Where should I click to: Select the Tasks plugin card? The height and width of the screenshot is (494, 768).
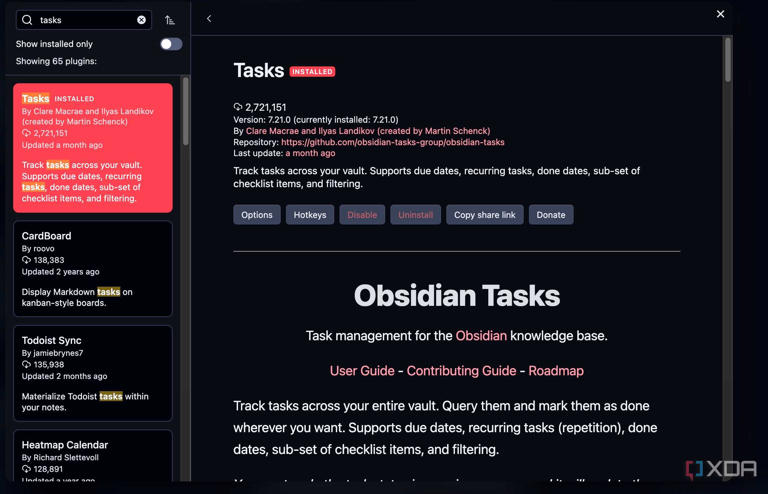(93, 148)
